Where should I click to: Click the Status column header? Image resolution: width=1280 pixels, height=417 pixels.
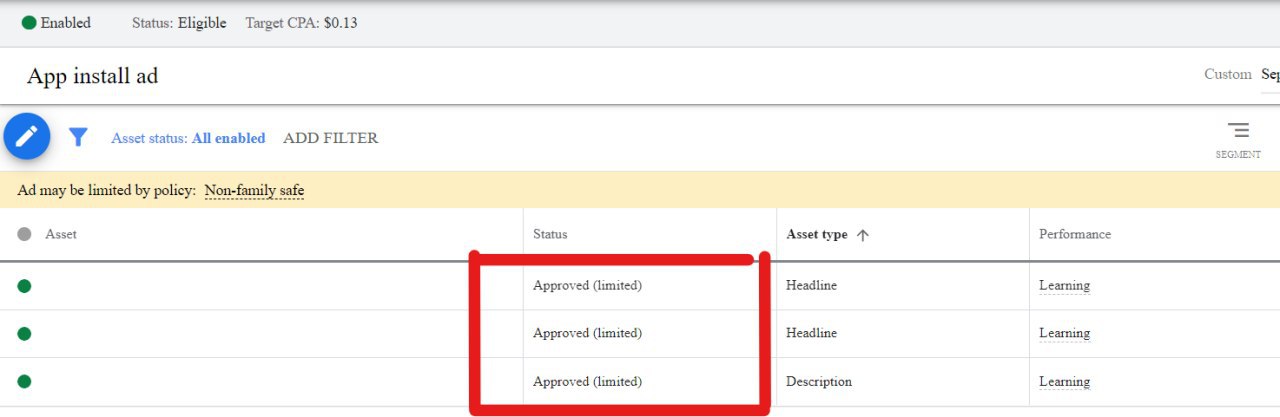(550, 235)
